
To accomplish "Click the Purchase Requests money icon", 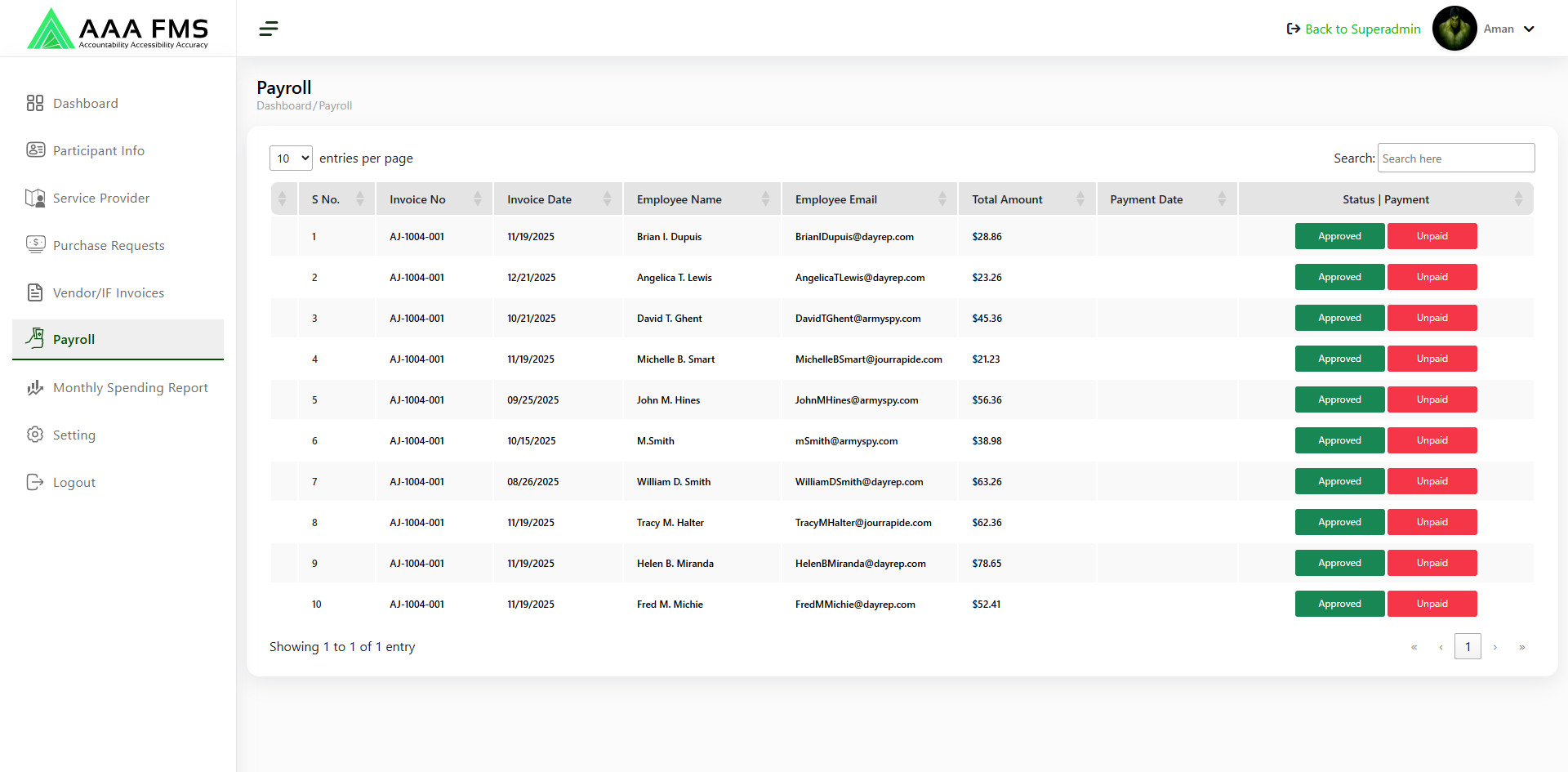I will 35,245.
